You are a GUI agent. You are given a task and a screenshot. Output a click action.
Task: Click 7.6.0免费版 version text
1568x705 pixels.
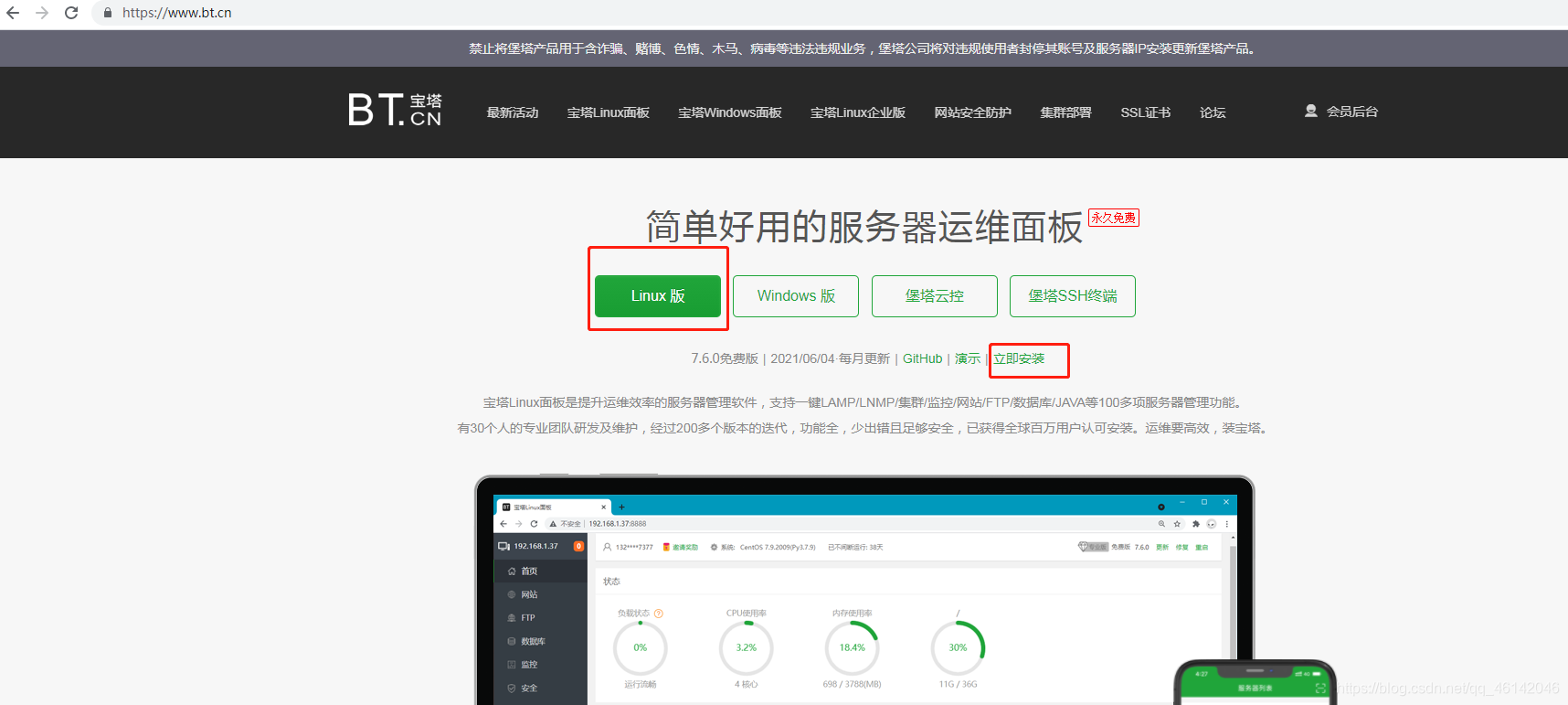tap(725, 358)
